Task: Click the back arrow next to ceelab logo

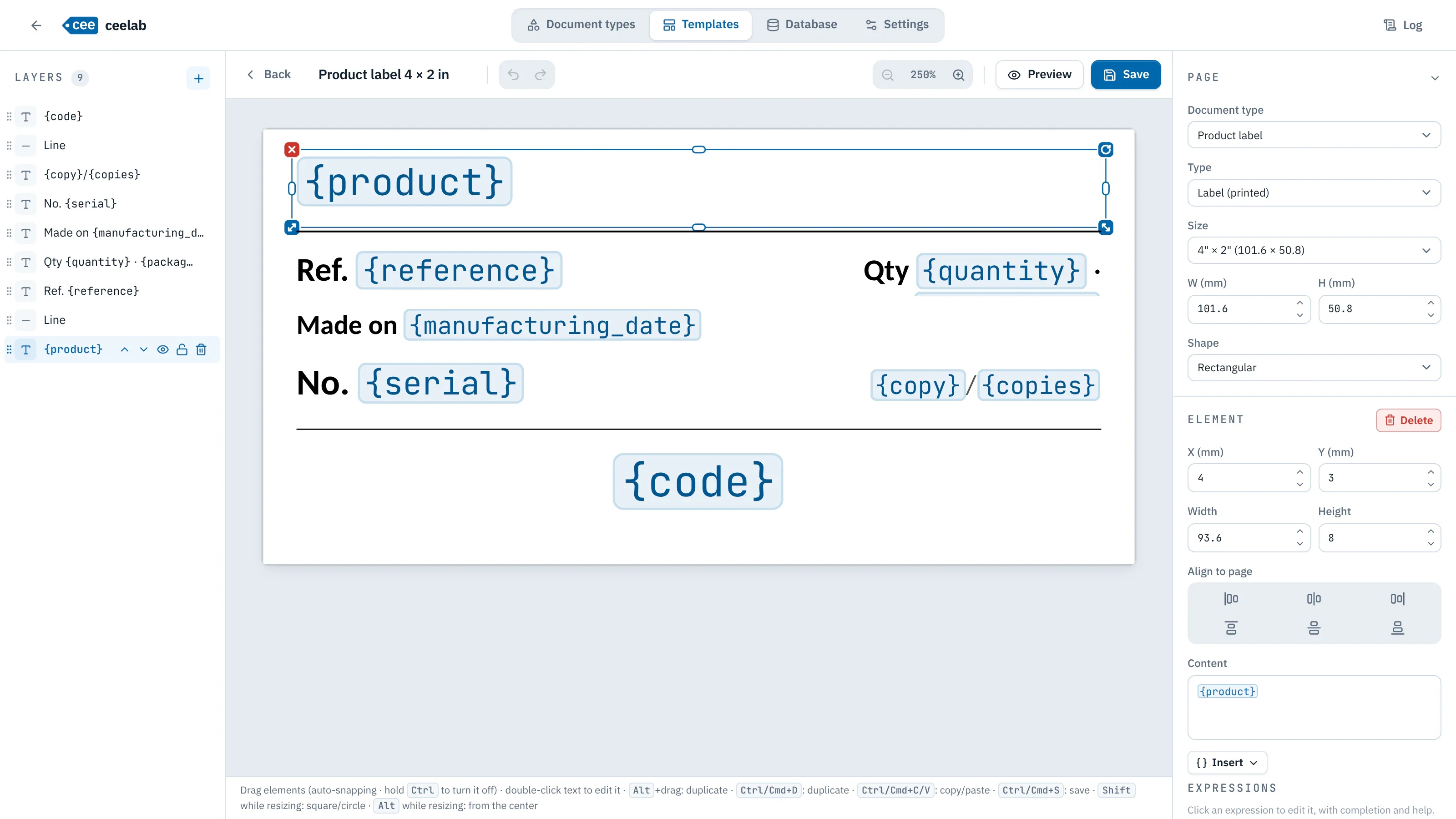Action: (x=36, y=25)
